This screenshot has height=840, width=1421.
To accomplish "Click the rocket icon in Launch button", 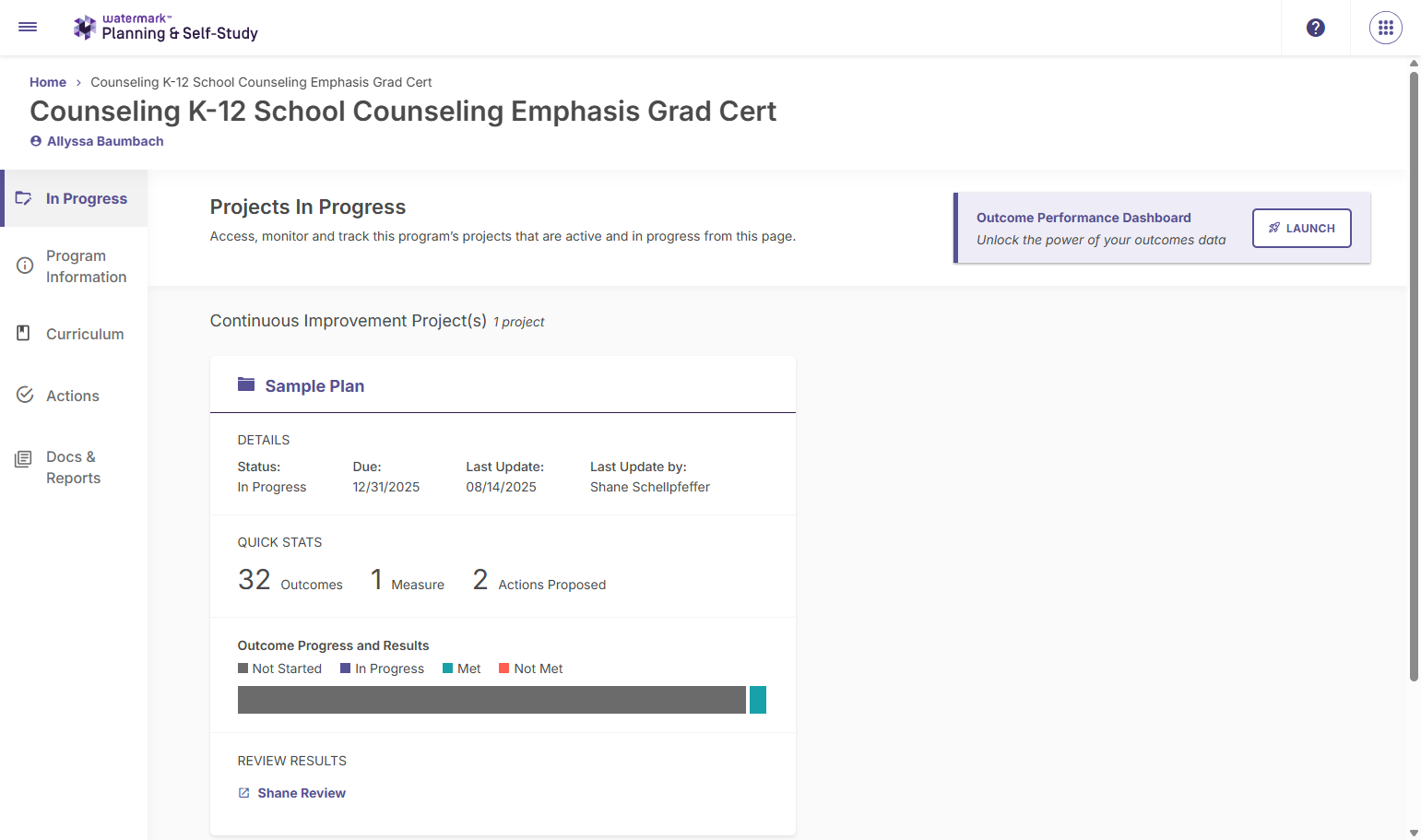I will click(x=1274, y=228).
